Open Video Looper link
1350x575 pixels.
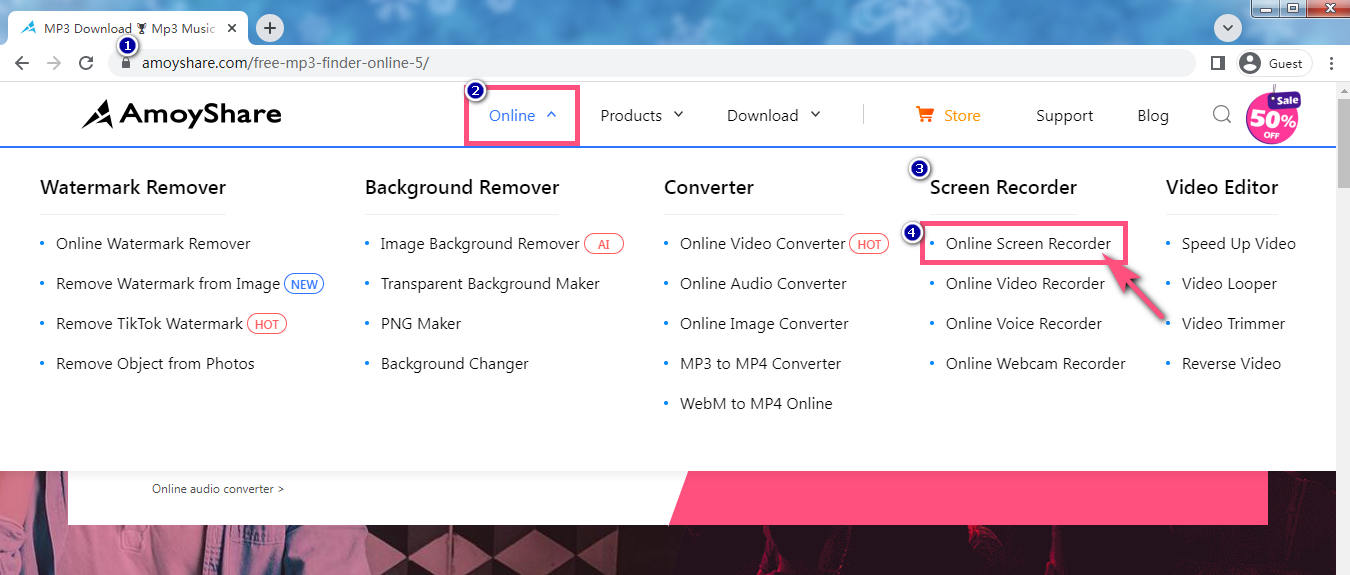coord(1229,283)
